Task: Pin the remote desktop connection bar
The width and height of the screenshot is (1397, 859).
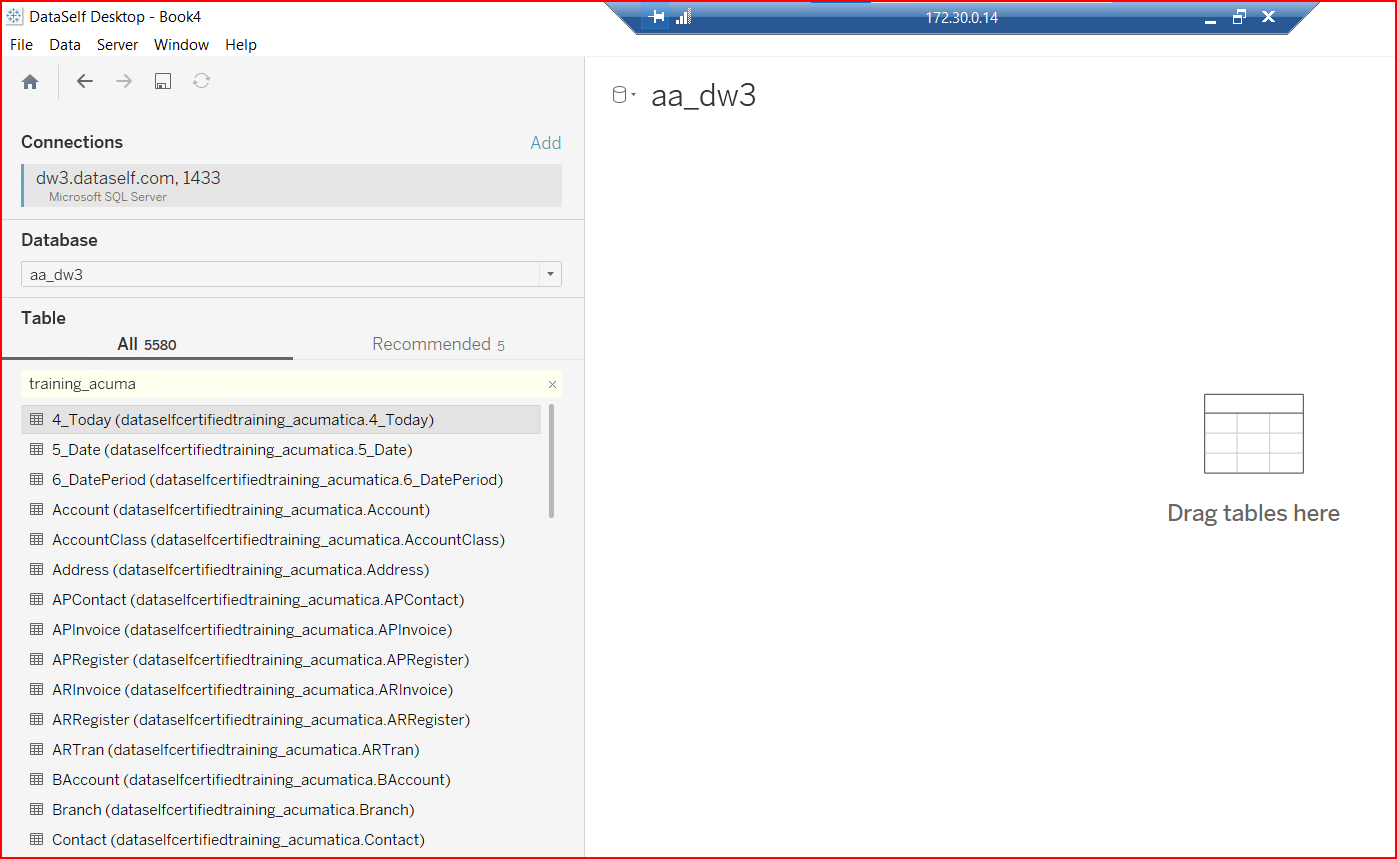Action: (656, 17)
